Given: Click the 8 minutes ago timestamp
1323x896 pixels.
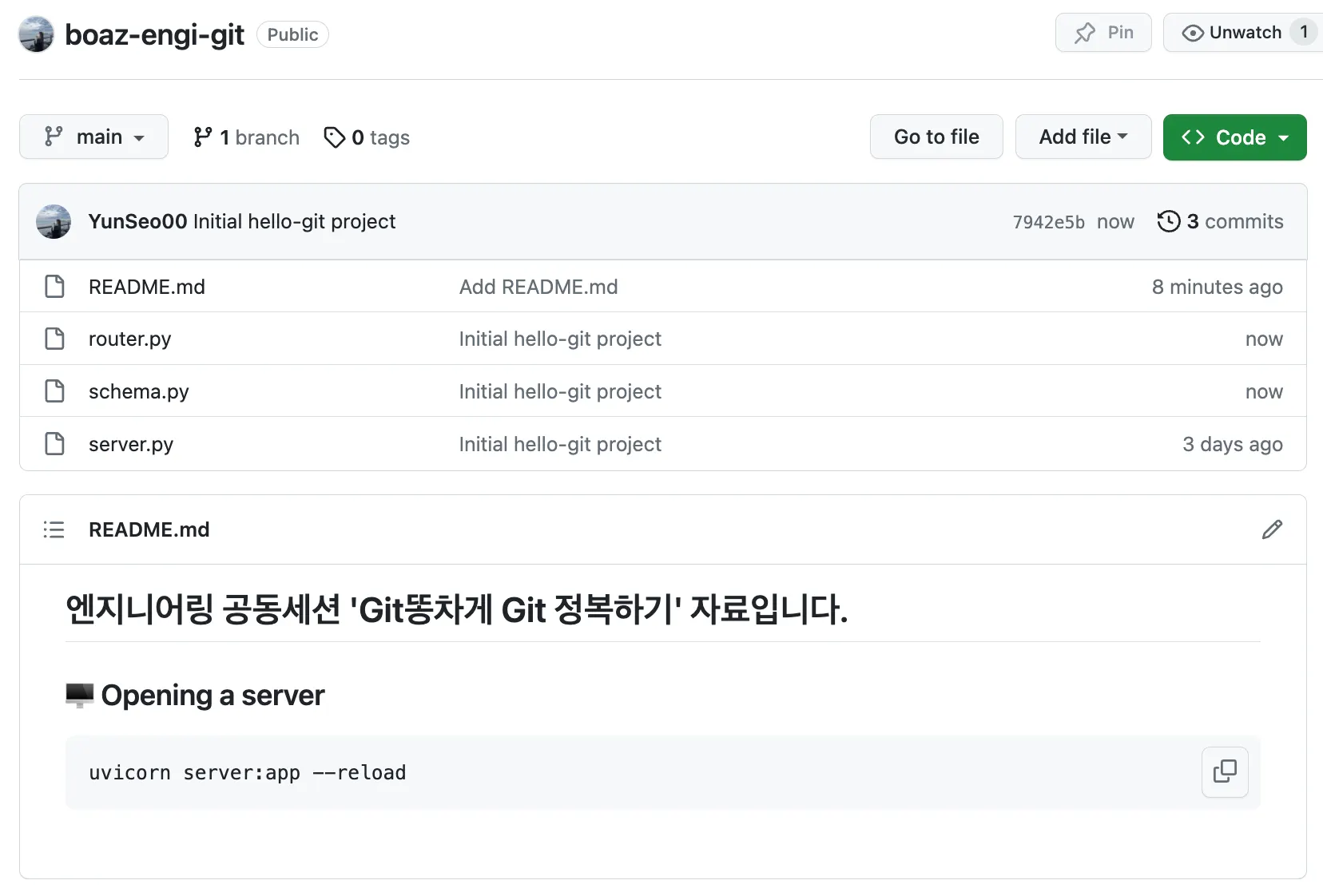Looking at the screenshot, I should pos(1218,287).
